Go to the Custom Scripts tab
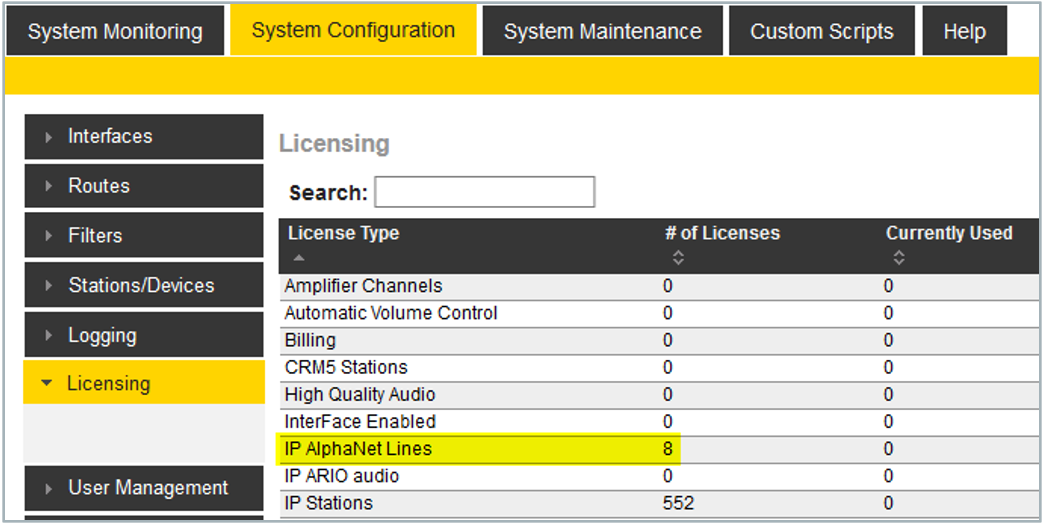The width and height of the screenshot is (1043, 525). [x=821, y=32]
